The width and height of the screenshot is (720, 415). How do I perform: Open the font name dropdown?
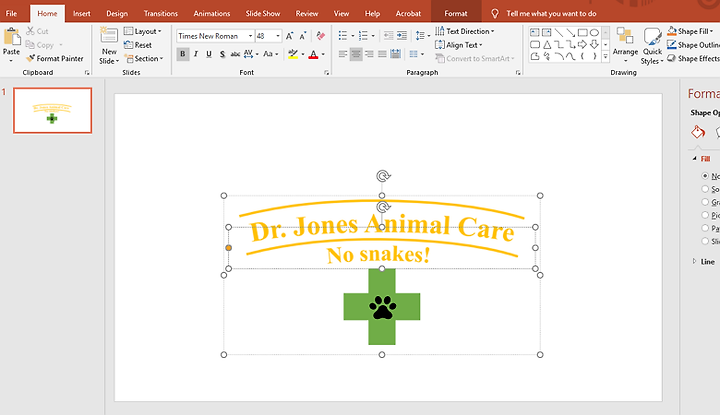[250, 36]
